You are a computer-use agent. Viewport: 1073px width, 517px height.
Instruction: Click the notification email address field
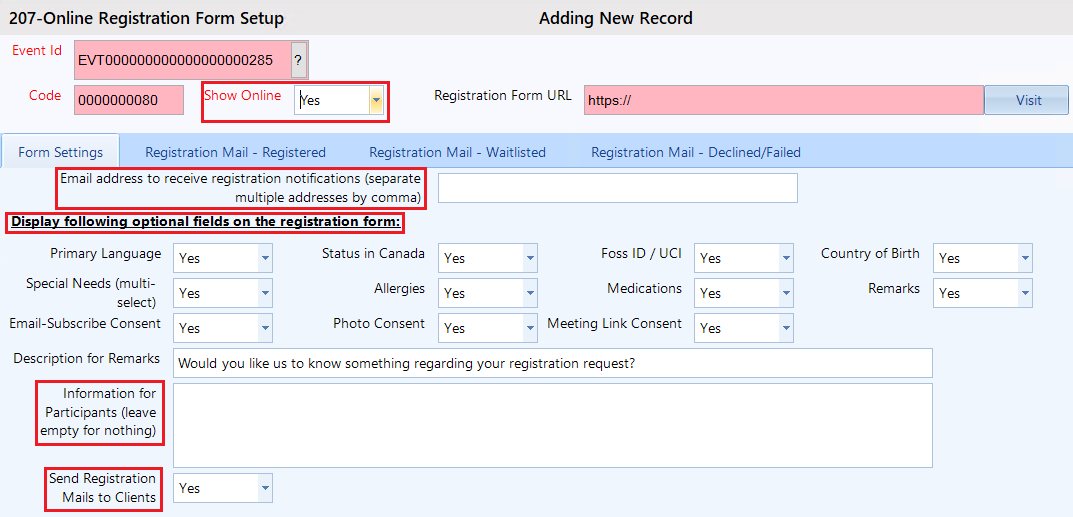617,188
